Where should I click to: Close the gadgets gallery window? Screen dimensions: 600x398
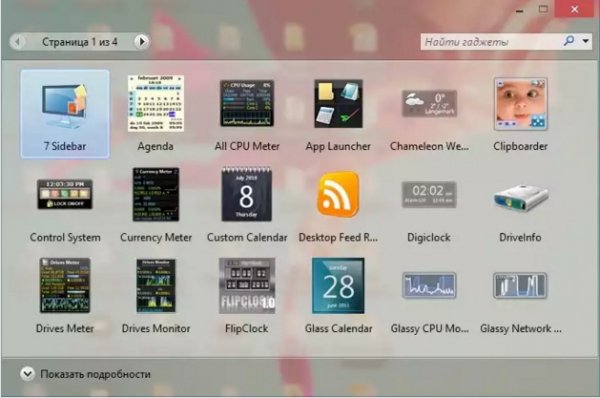click(575, 9)
